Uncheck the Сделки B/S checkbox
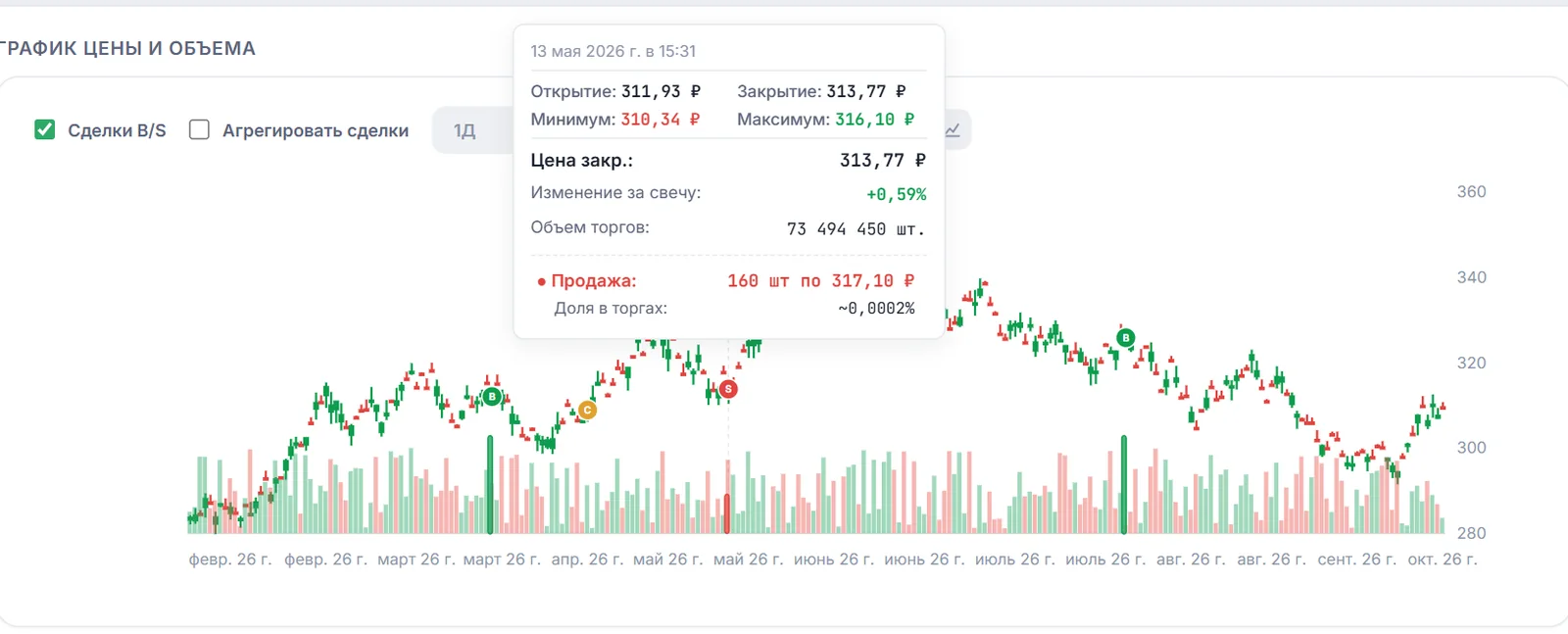Screen dimensions: 1568x634 [45, 129]
